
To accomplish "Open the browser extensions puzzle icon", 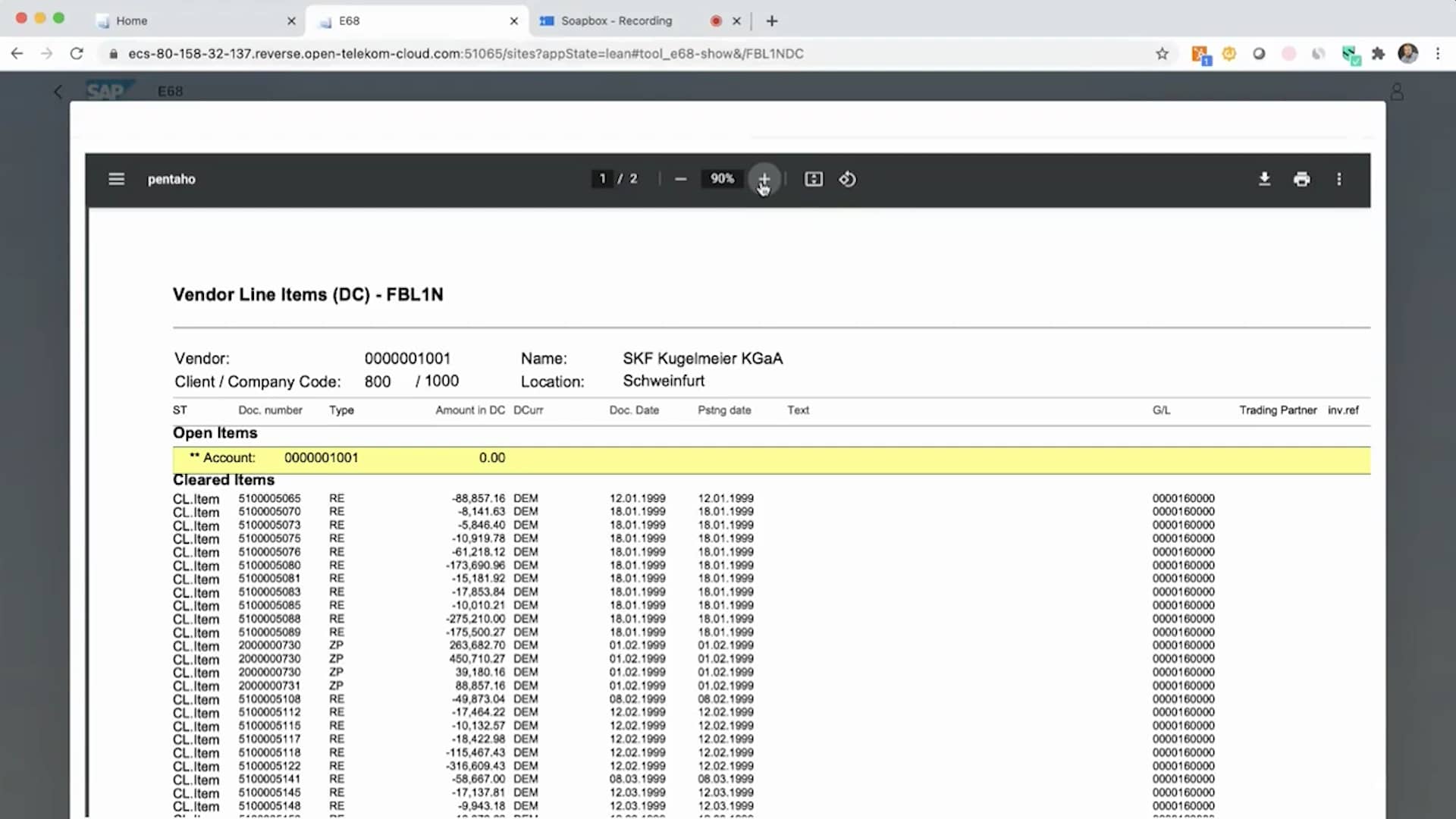I will (x=1379, y=54).
